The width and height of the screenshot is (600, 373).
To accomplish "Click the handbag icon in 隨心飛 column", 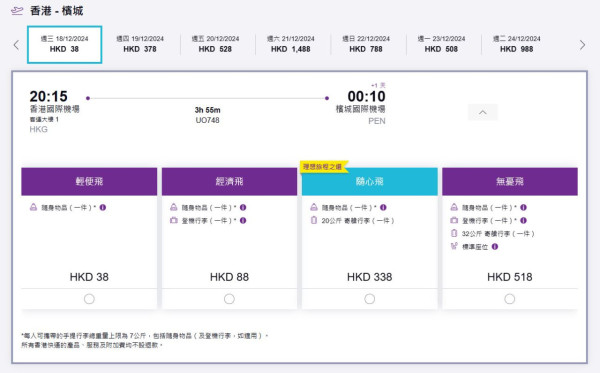I will click(314, 207).
